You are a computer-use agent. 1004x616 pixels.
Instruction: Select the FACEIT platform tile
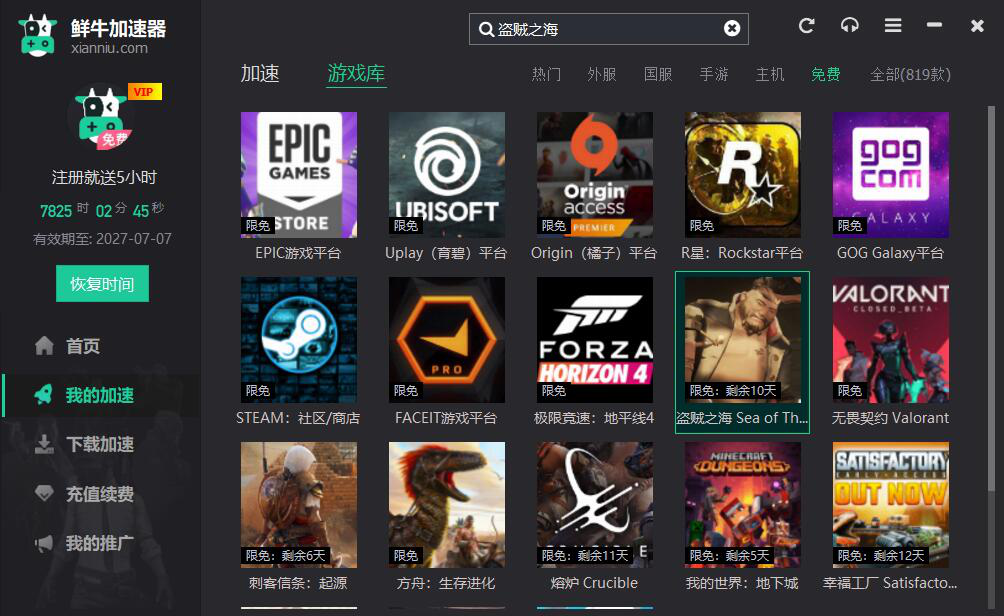447,339
